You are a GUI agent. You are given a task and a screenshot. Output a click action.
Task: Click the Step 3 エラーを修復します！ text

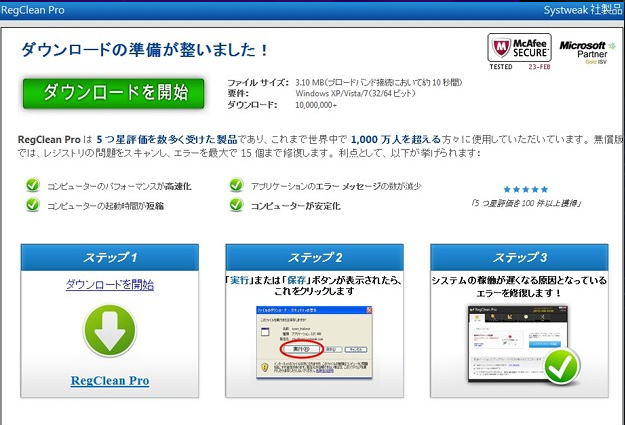pyautogui.click(x=519, y=293)
